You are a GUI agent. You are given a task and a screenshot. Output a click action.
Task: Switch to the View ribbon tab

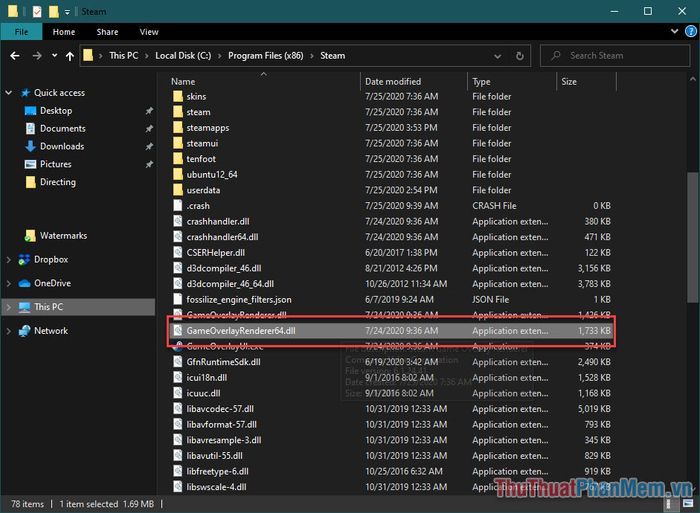(x=149, y=32)
